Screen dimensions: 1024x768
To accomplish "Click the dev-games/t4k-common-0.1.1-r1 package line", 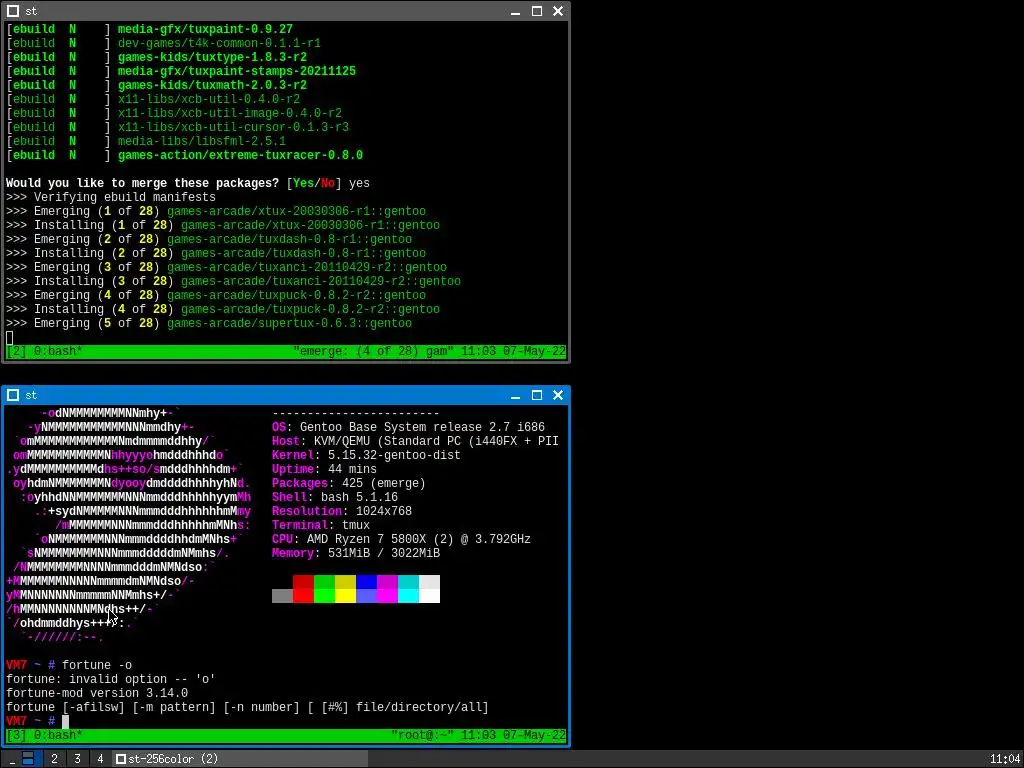I will (x=219, y=43).
